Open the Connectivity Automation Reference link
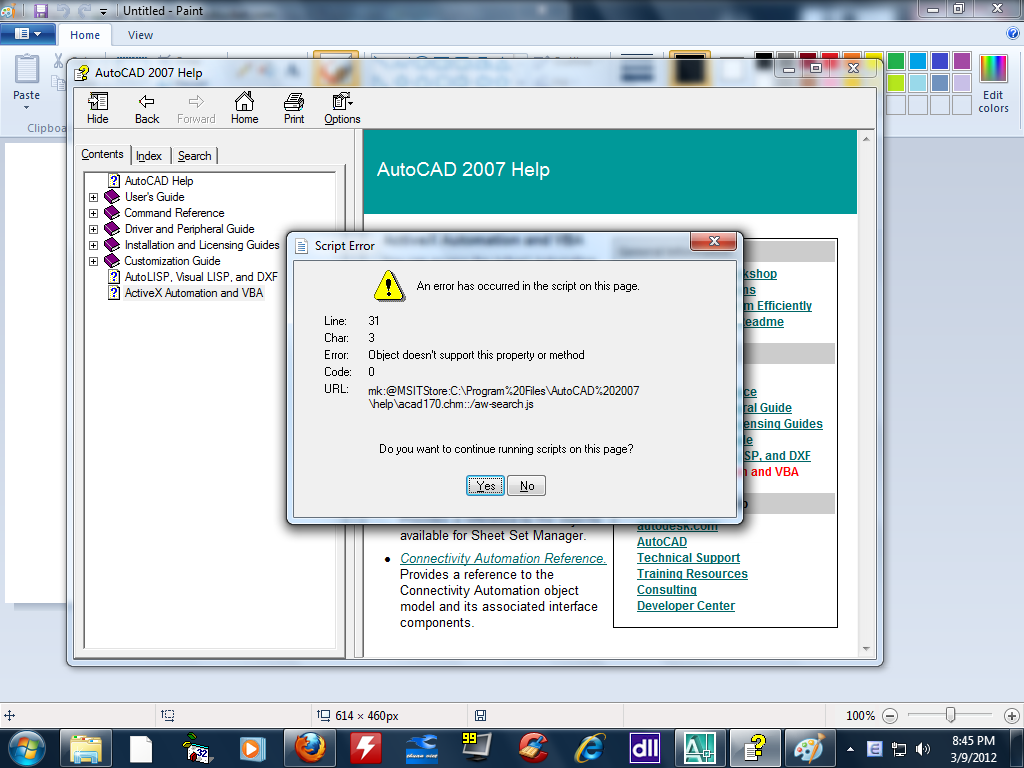 coord(504,558)
